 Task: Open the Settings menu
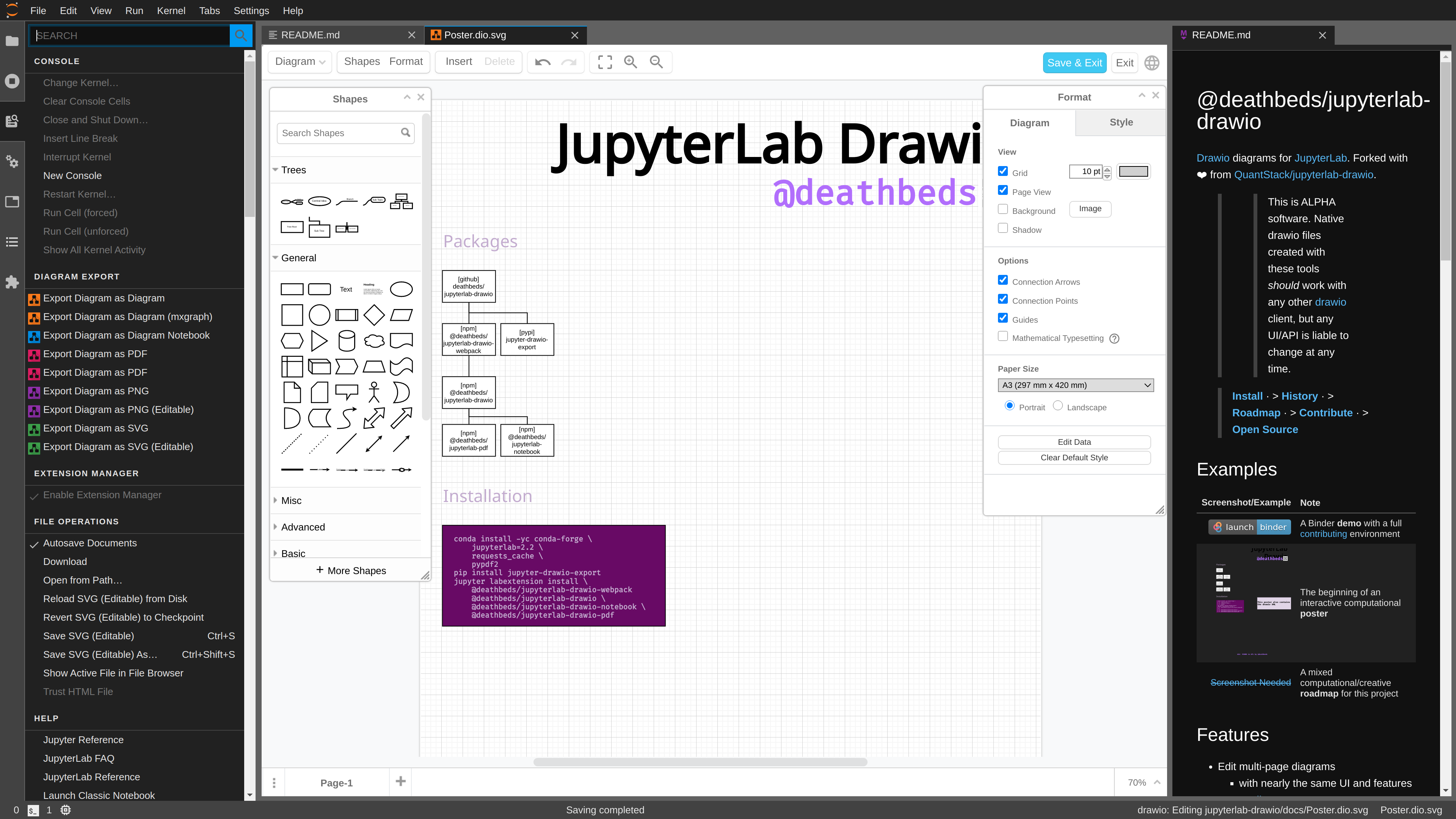251,11
